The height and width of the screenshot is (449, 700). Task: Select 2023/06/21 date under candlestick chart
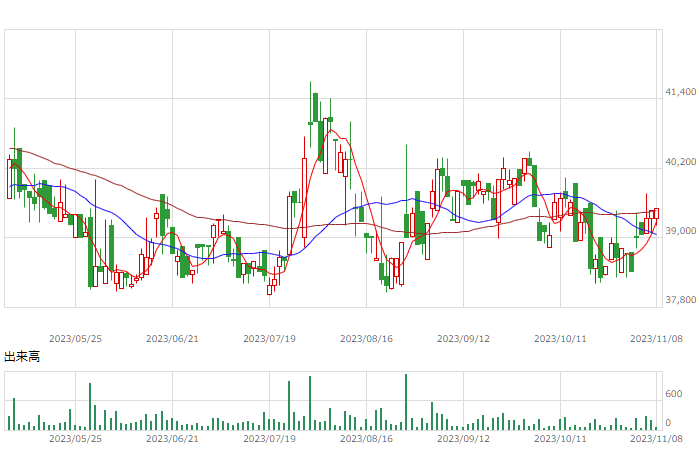172,339
